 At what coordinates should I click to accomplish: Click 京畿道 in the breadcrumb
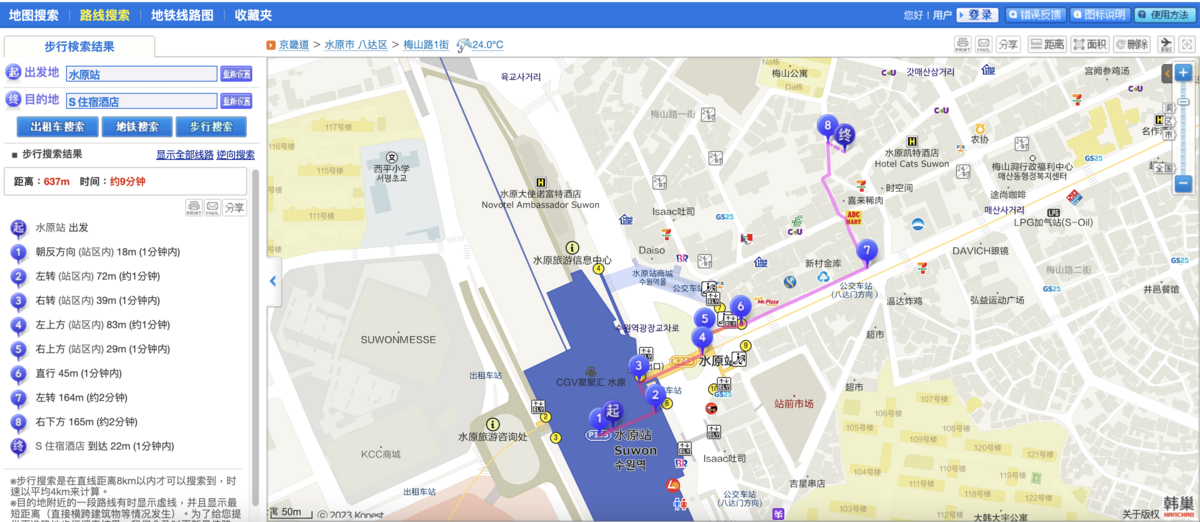295,45
